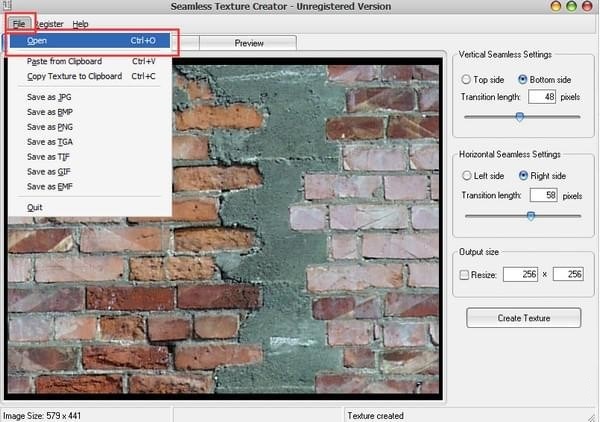The width and height of the screenshot is (600, 422).
Task: Open the File menu
Action: (19, 23)
